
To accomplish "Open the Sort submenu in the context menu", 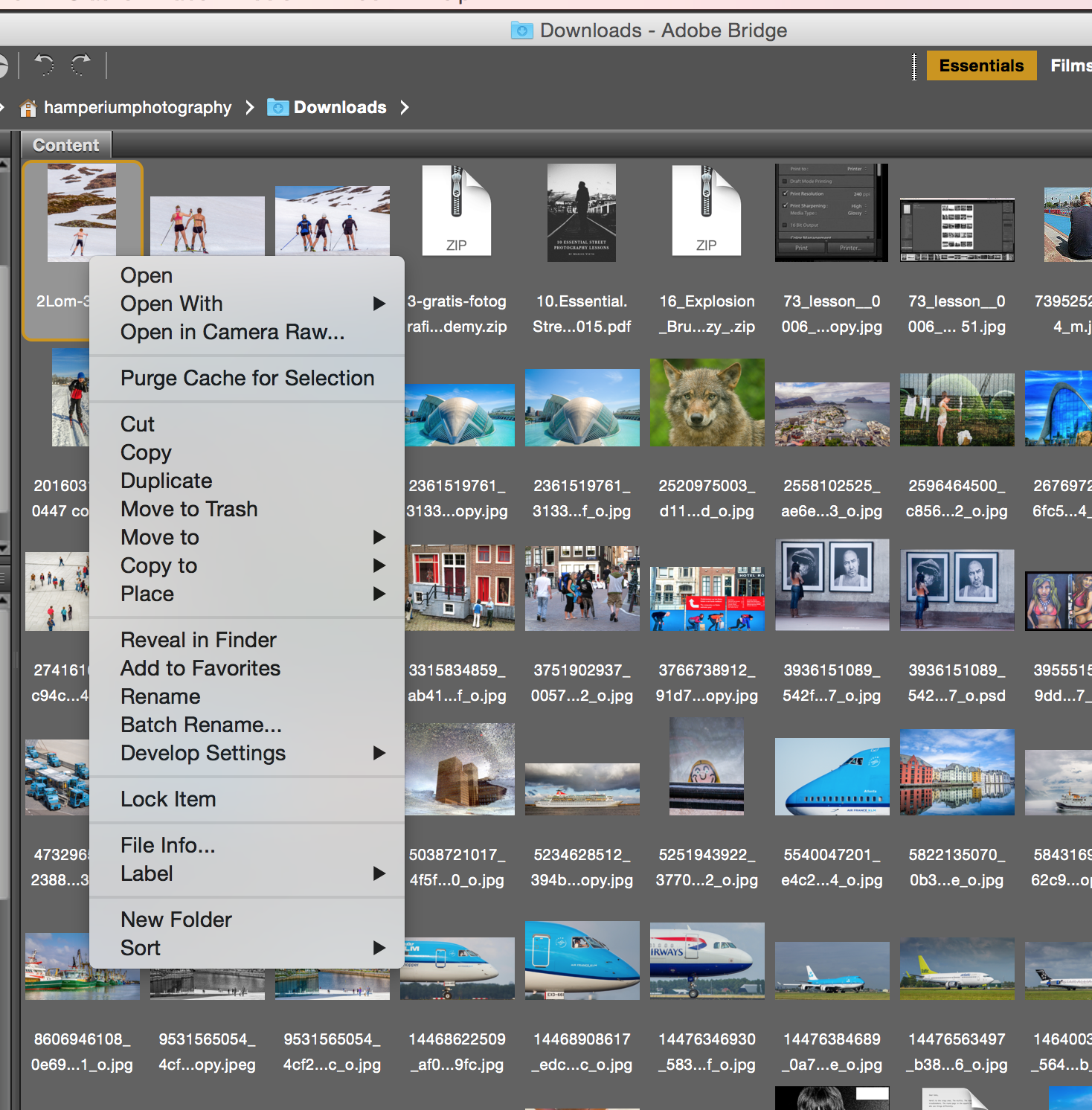I will pos(379,948).
